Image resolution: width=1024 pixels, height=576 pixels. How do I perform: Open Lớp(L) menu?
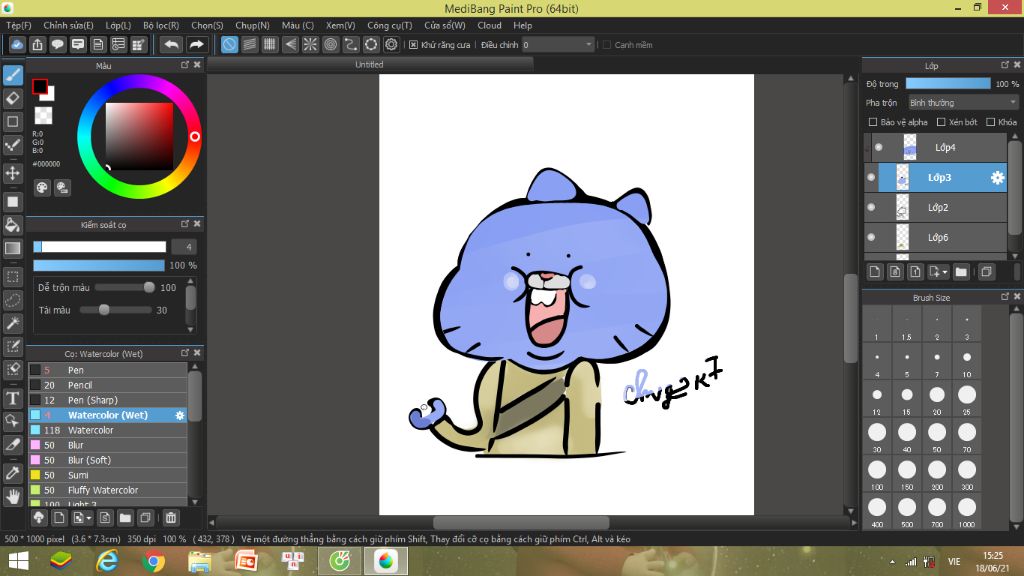coord(118,25)
